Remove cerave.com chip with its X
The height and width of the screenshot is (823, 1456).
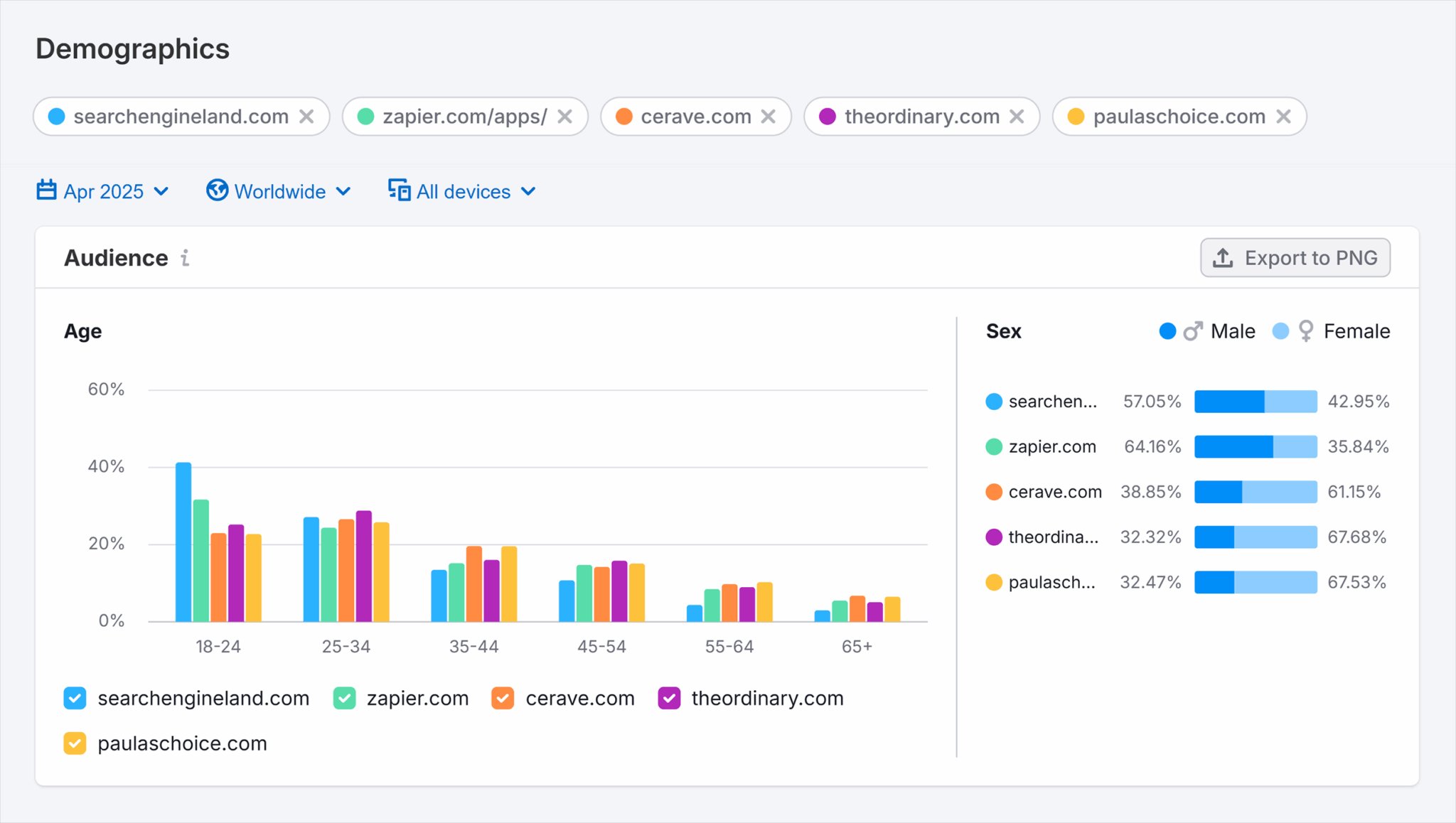click(769, 117)
